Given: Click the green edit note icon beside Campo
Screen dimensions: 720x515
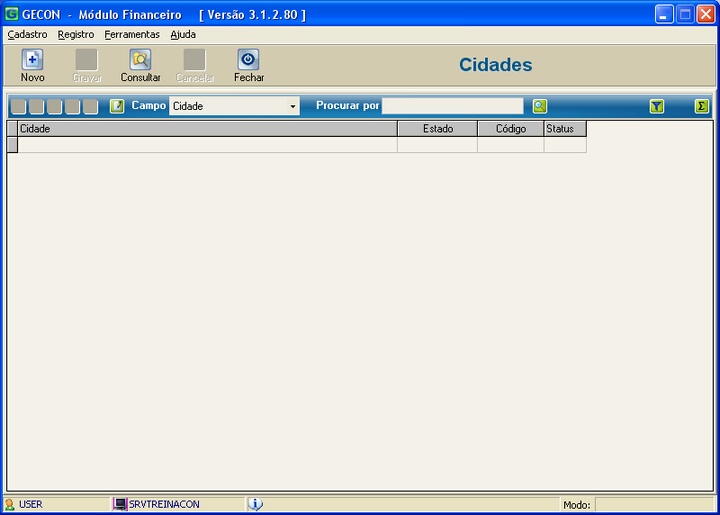Looking at the screenshot, I should point(117,106).
